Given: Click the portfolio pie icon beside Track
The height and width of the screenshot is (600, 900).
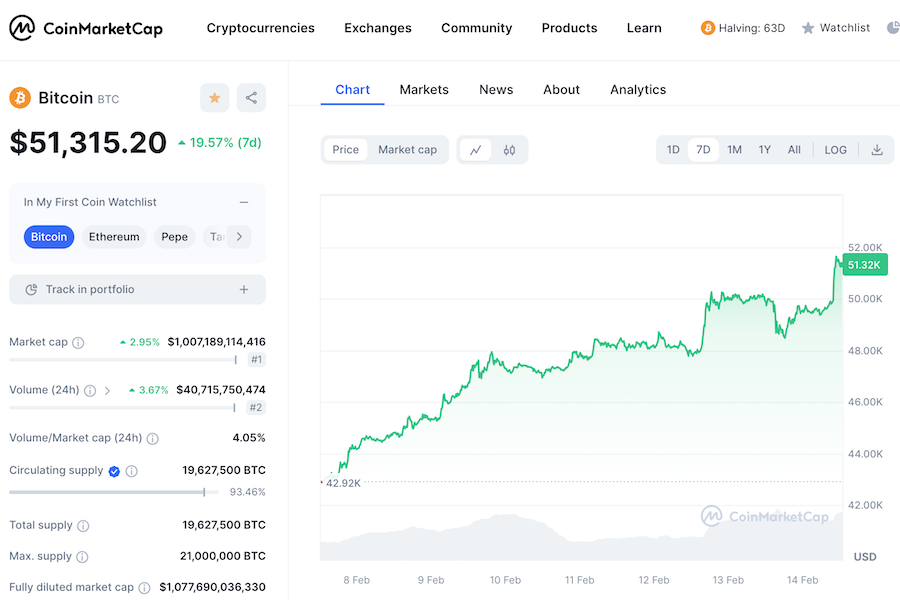Looking at the screenshot, I should tap(32, 289).
